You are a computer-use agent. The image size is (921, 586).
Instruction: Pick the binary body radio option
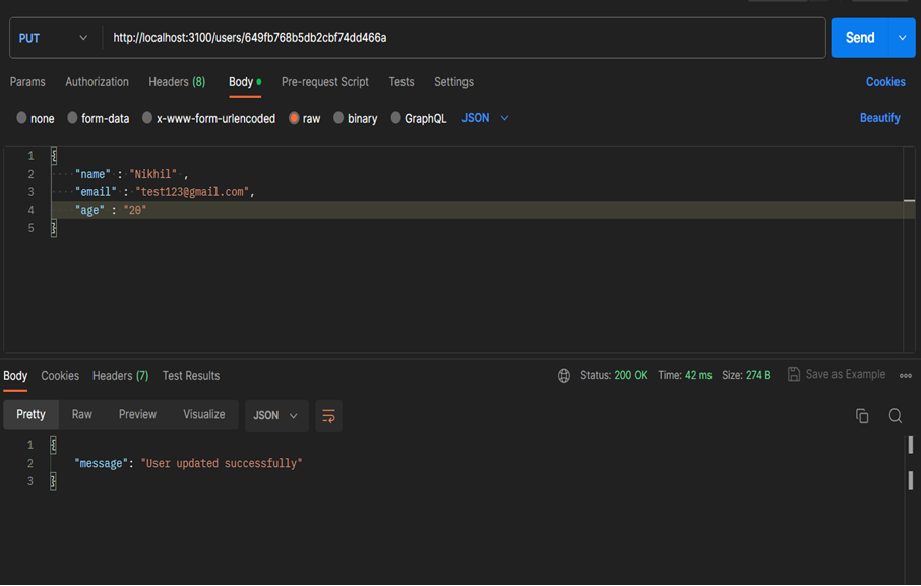pos(338,118)
